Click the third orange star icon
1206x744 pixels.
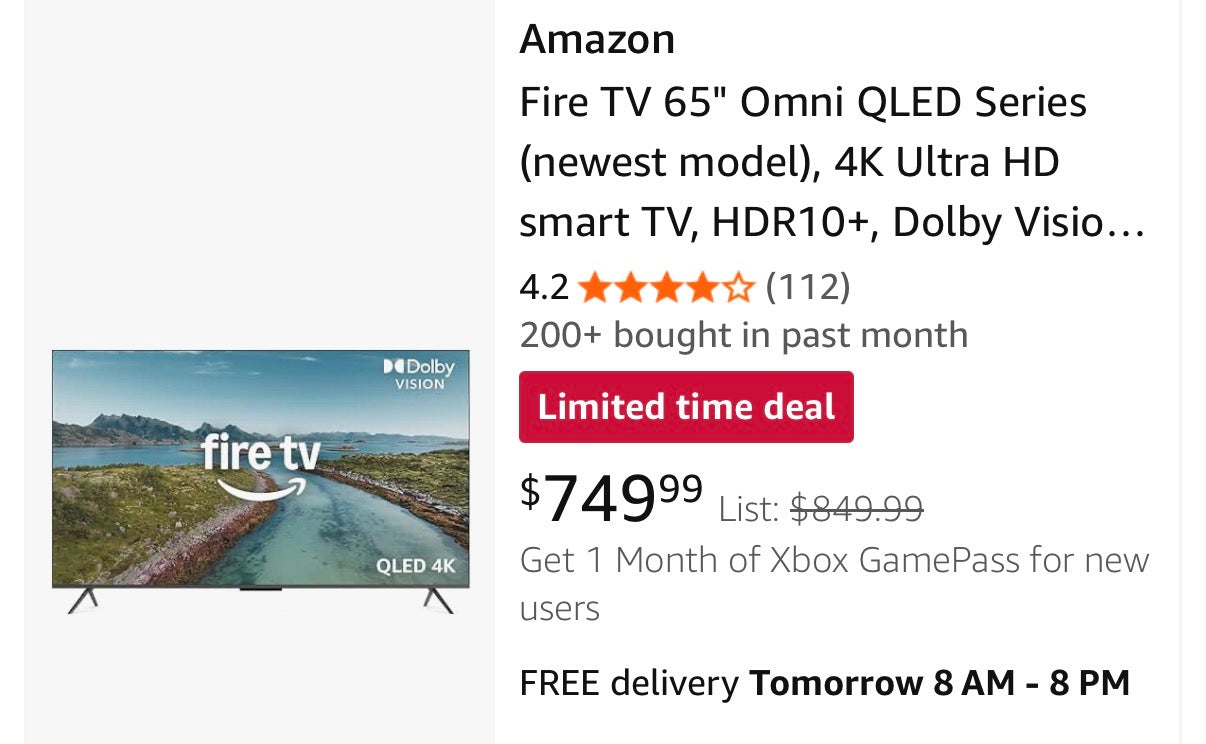coord(668,287)
